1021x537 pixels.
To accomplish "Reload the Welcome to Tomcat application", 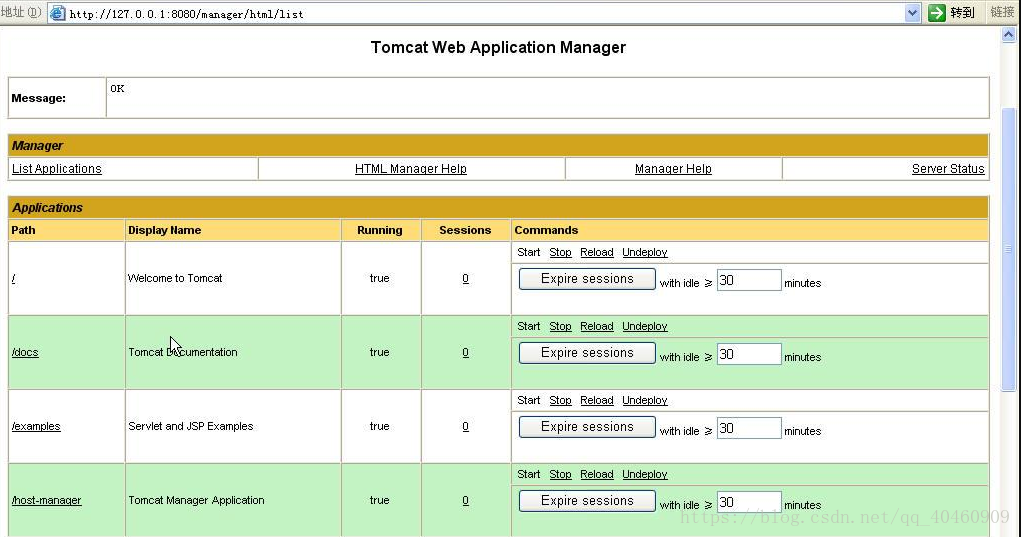I will coord(596,253).
